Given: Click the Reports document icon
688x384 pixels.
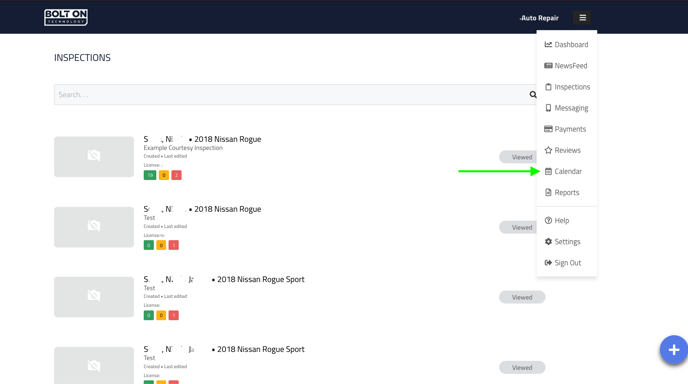Looking at the screenshot, I should (x=548, y=192).
